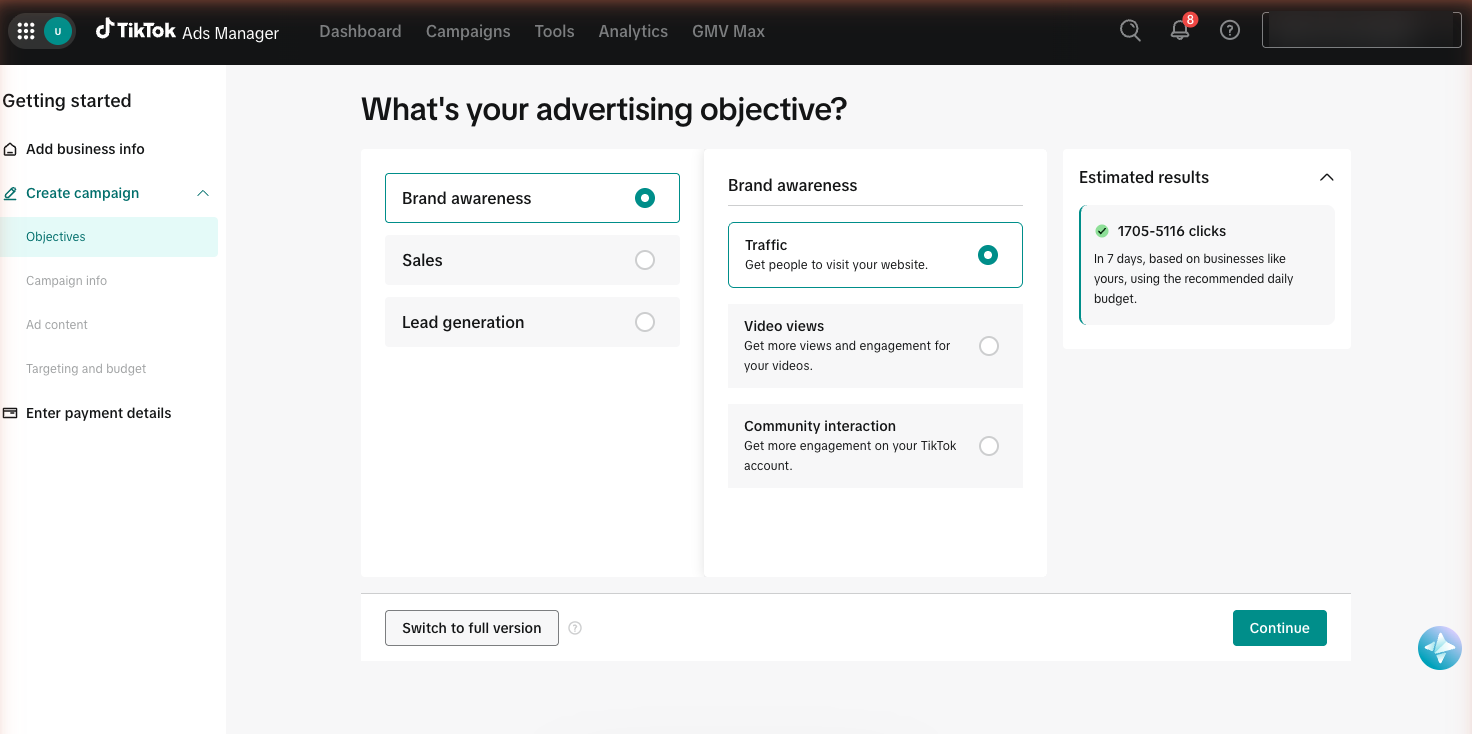The width and height of the screenshot is (1472, 734).
Task: Go to Enter payment details step
Action: [x=98, y=413]
